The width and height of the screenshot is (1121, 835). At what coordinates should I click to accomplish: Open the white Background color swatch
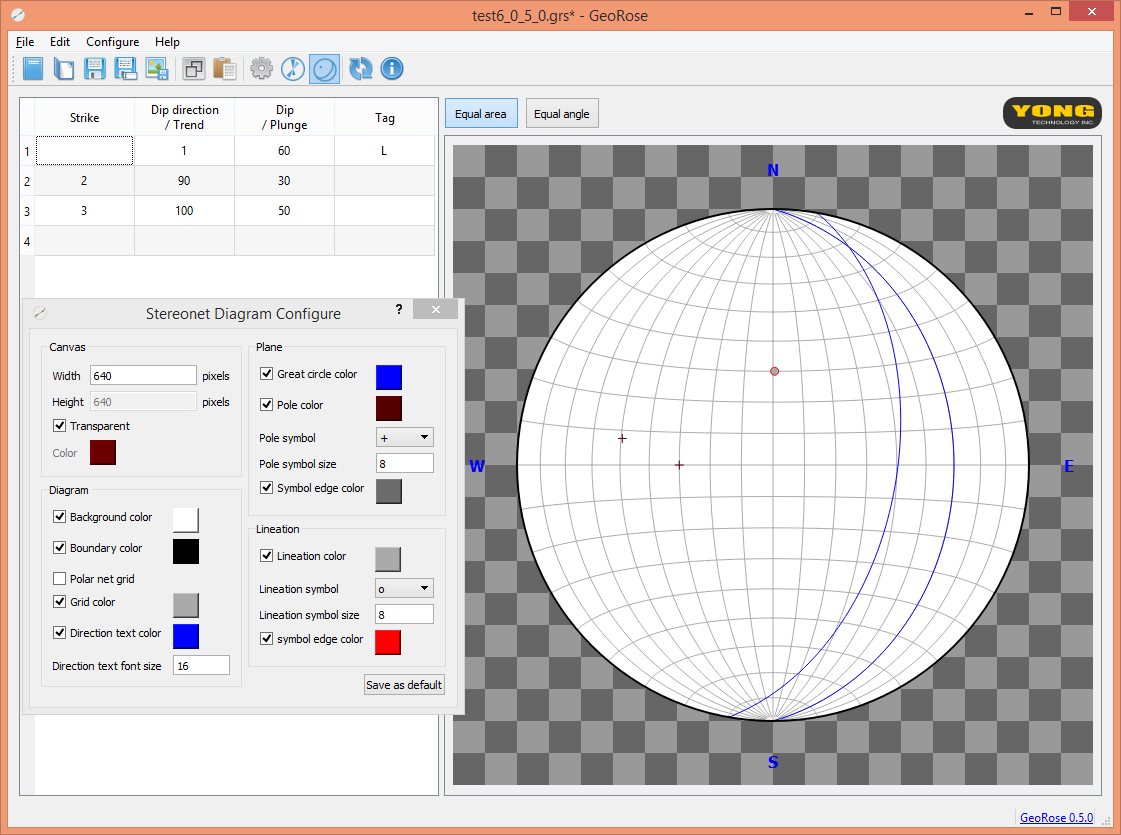[186, 520]
